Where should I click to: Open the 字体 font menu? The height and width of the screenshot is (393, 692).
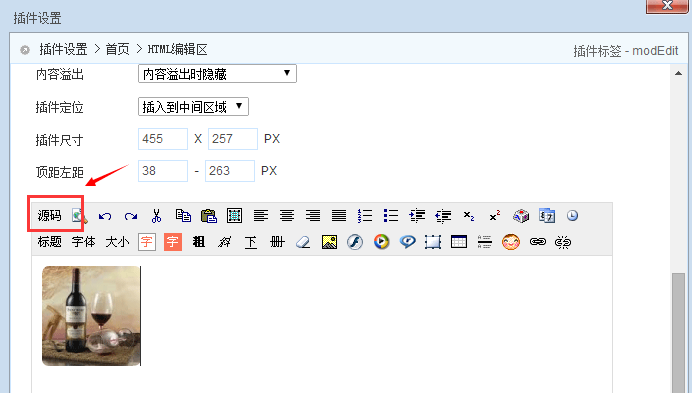(83, 242)
